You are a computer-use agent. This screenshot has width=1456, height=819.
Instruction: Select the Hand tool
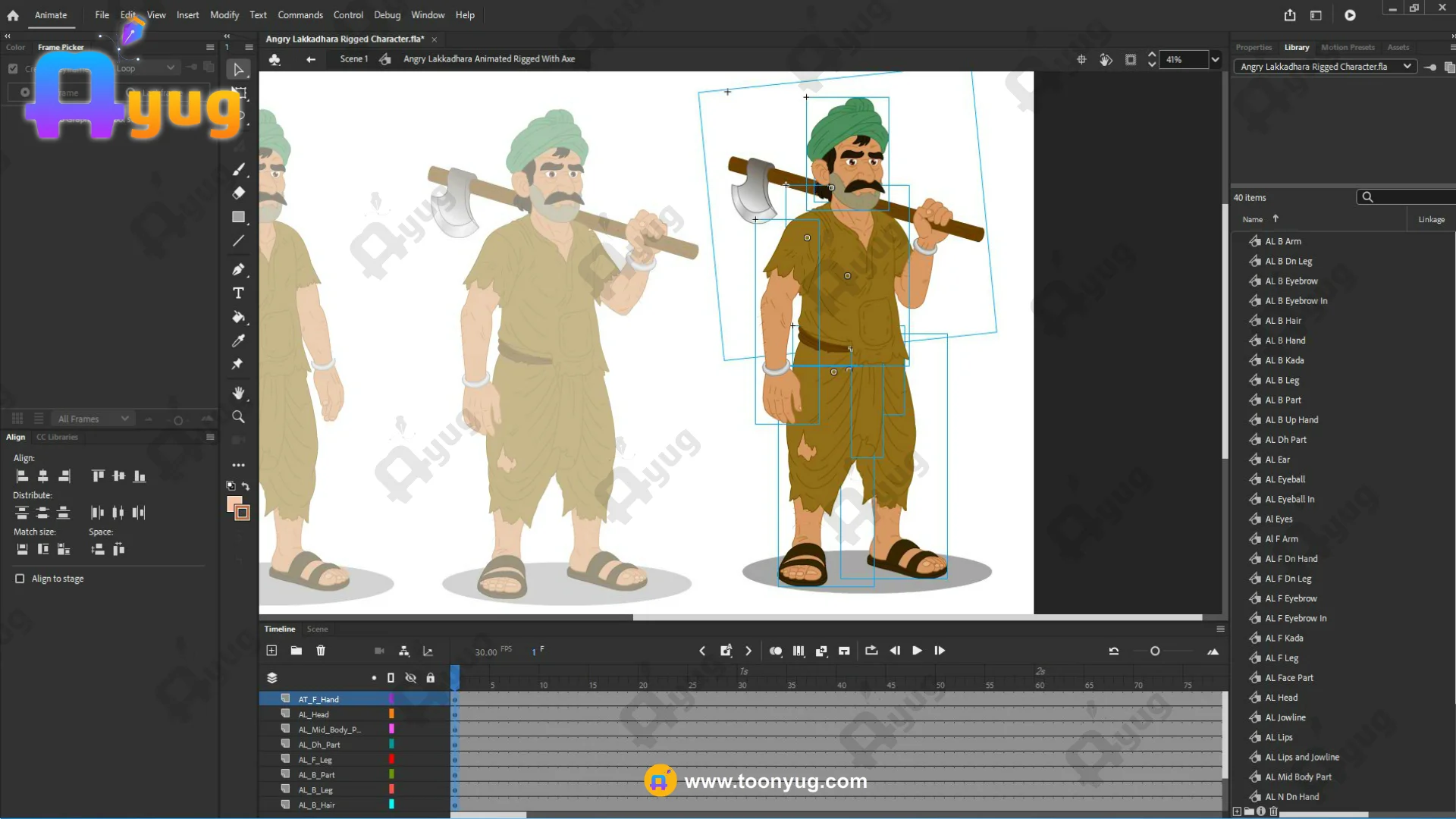[x=238, y=393]
